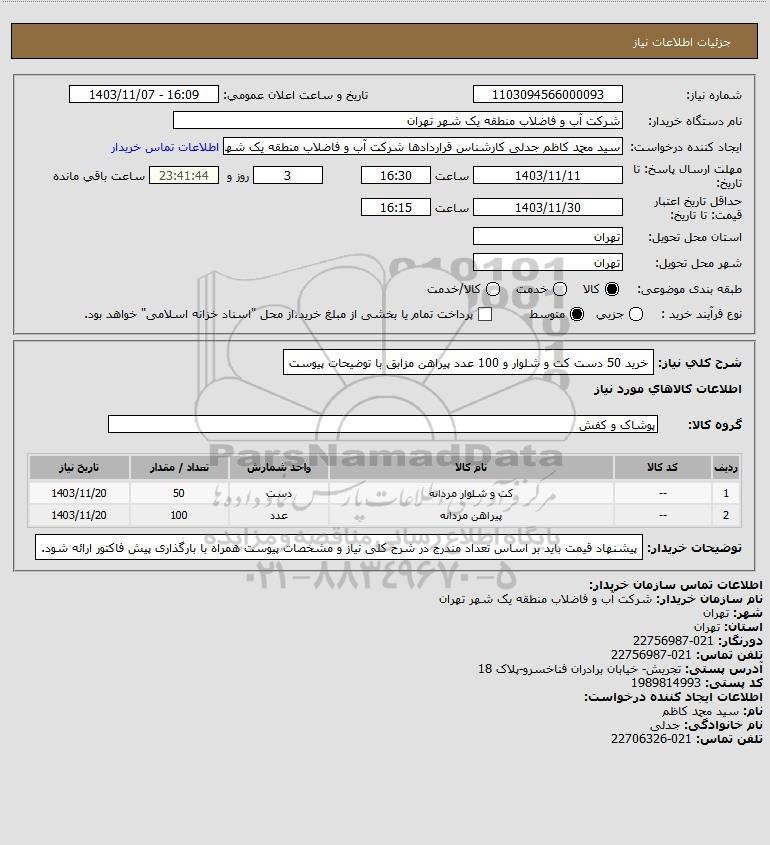Image resolution: width=770 pixels, height=845 pixels.
Task: Click the need date of row 1
Action: (79, 493)
